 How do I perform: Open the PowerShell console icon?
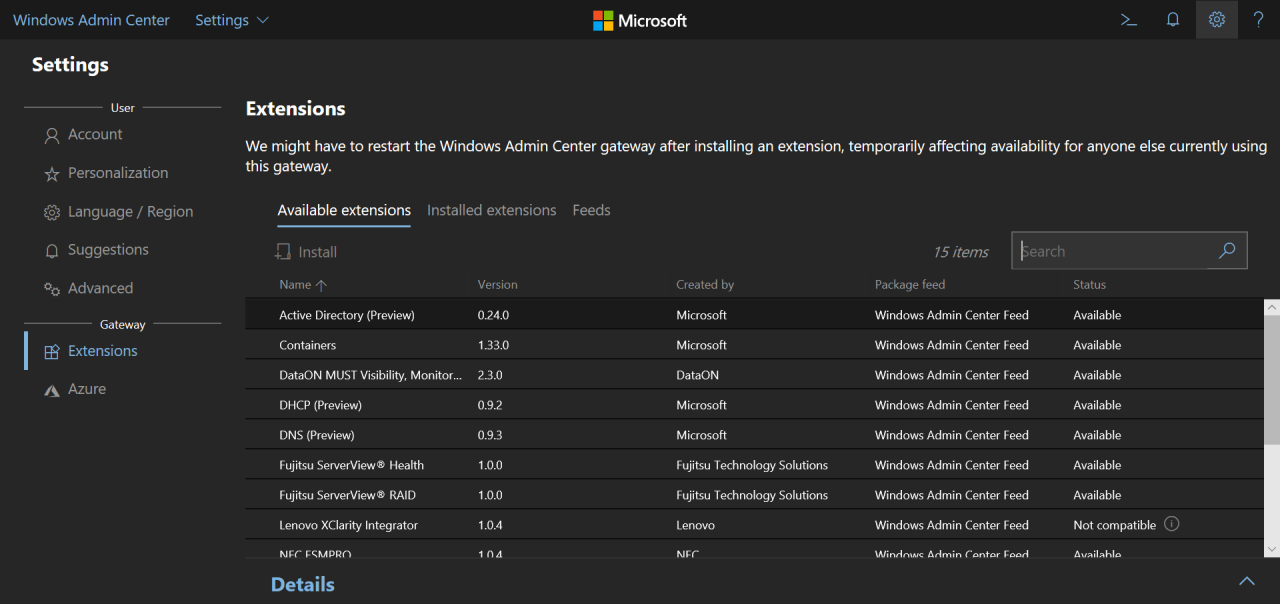tap(1129, 20)
